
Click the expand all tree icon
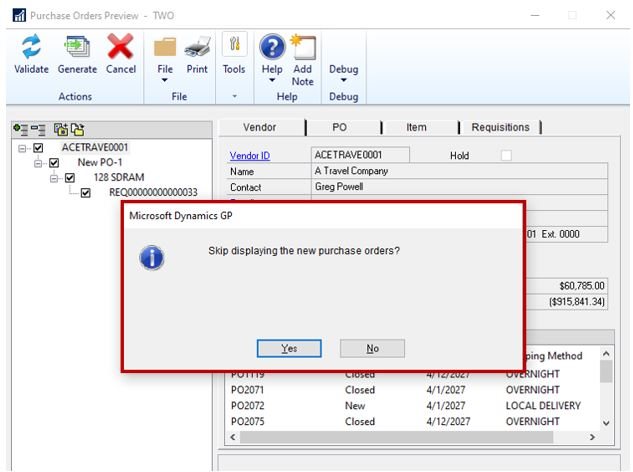pyautogui.click(x=19, y=129)
